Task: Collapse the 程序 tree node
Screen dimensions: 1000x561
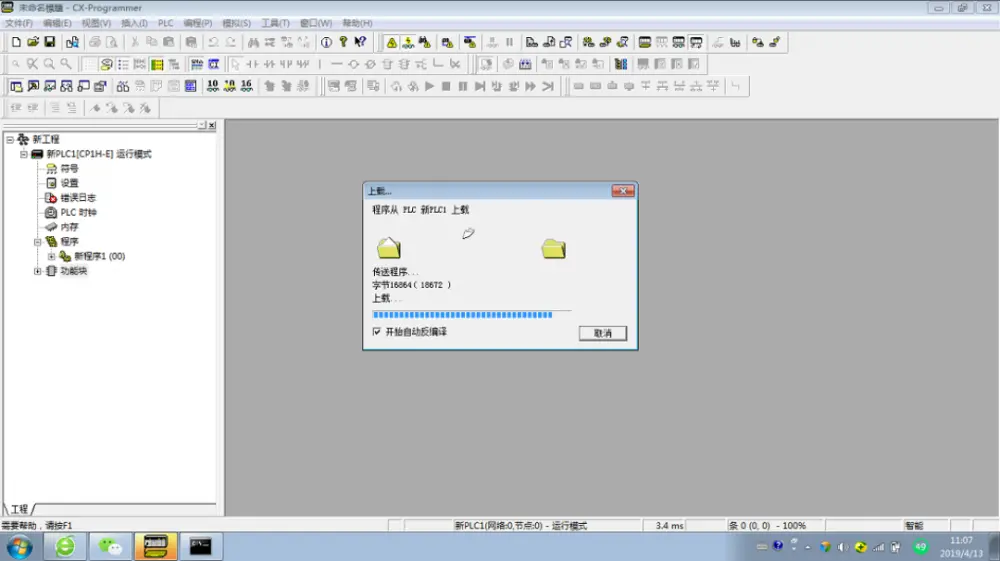Action: (x=38, y=242)
